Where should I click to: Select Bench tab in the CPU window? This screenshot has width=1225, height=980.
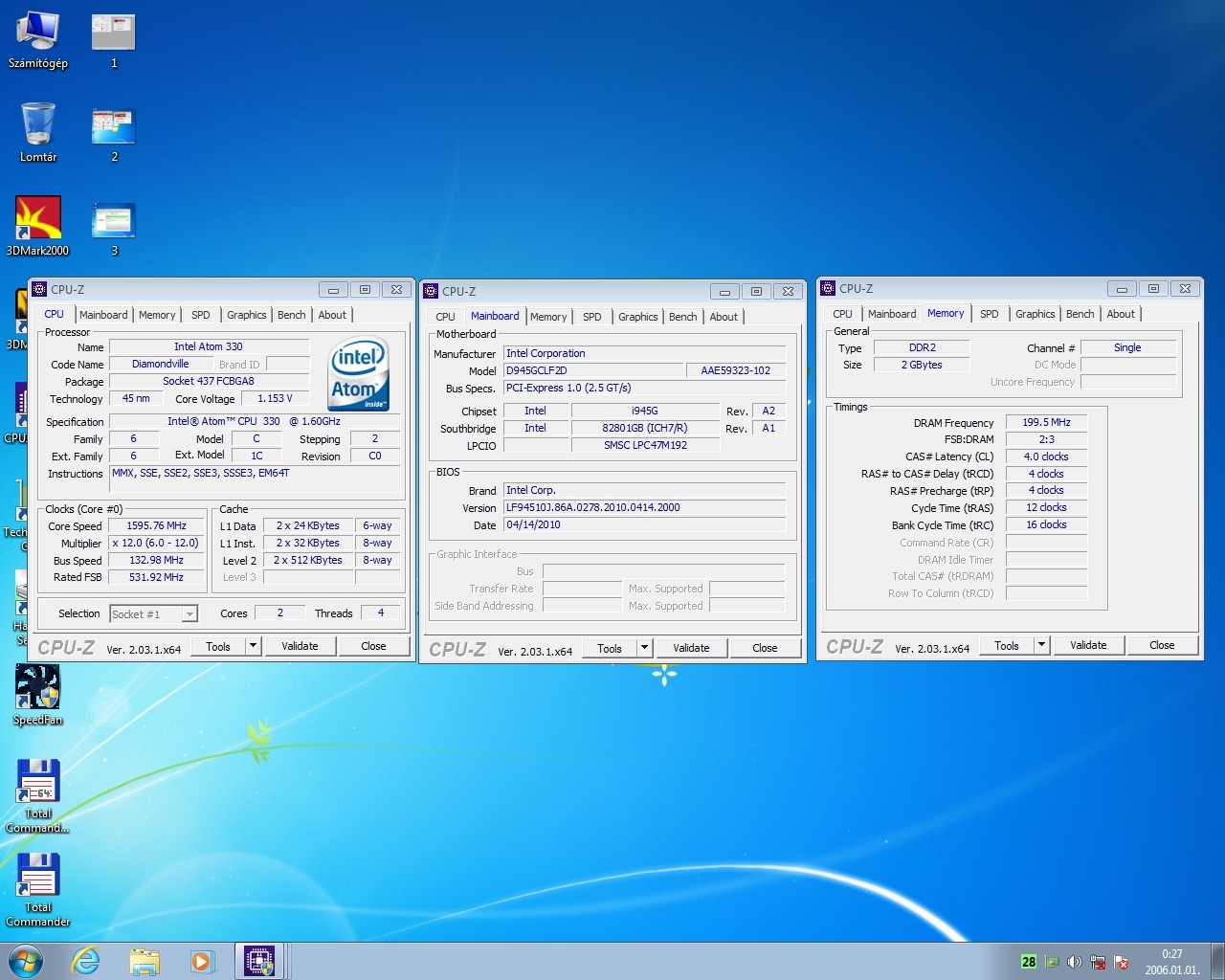[x=292, y=315]
